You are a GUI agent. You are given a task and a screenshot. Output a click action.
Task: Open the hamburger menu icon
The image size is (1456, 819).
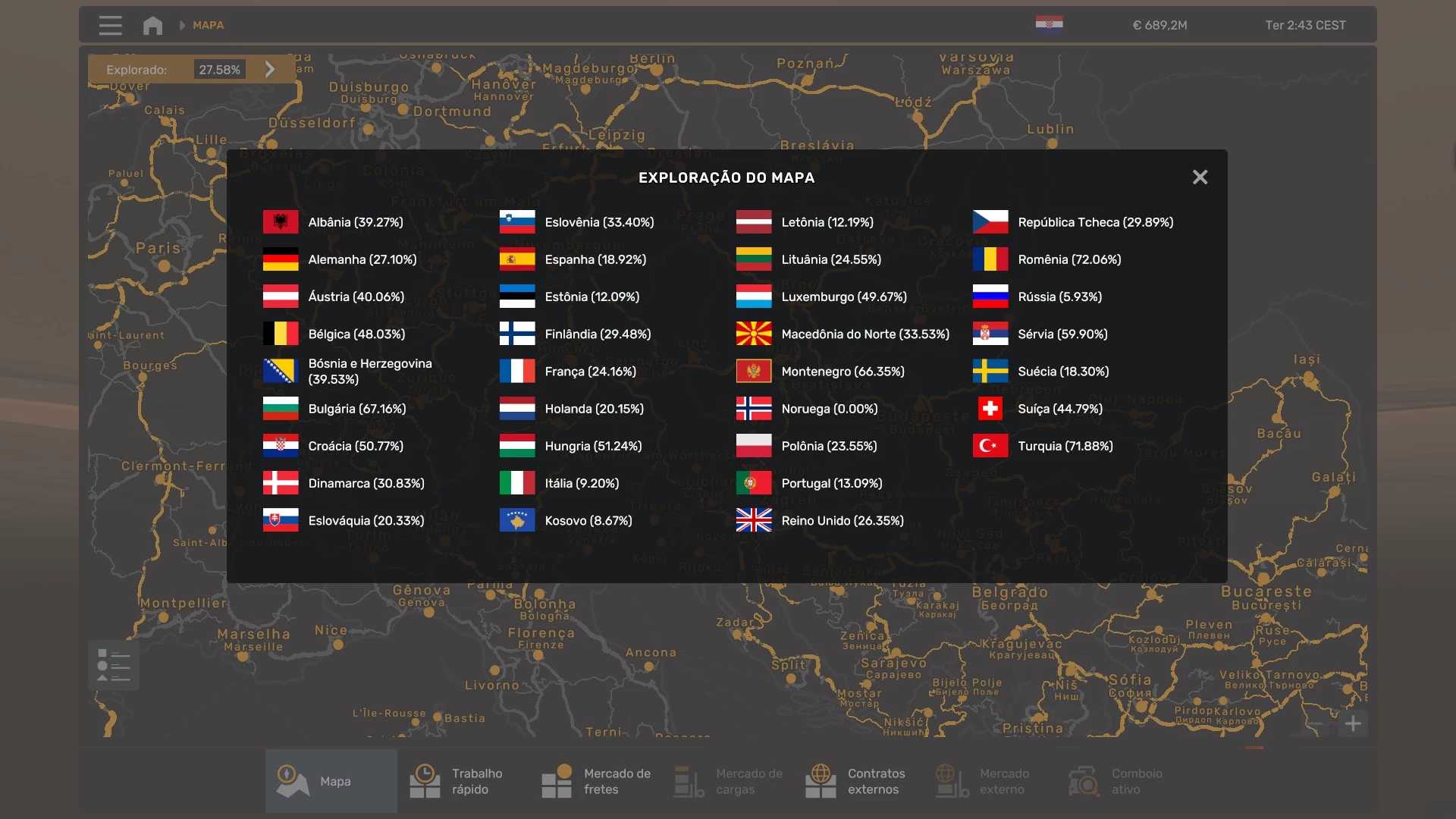(110, 25)
